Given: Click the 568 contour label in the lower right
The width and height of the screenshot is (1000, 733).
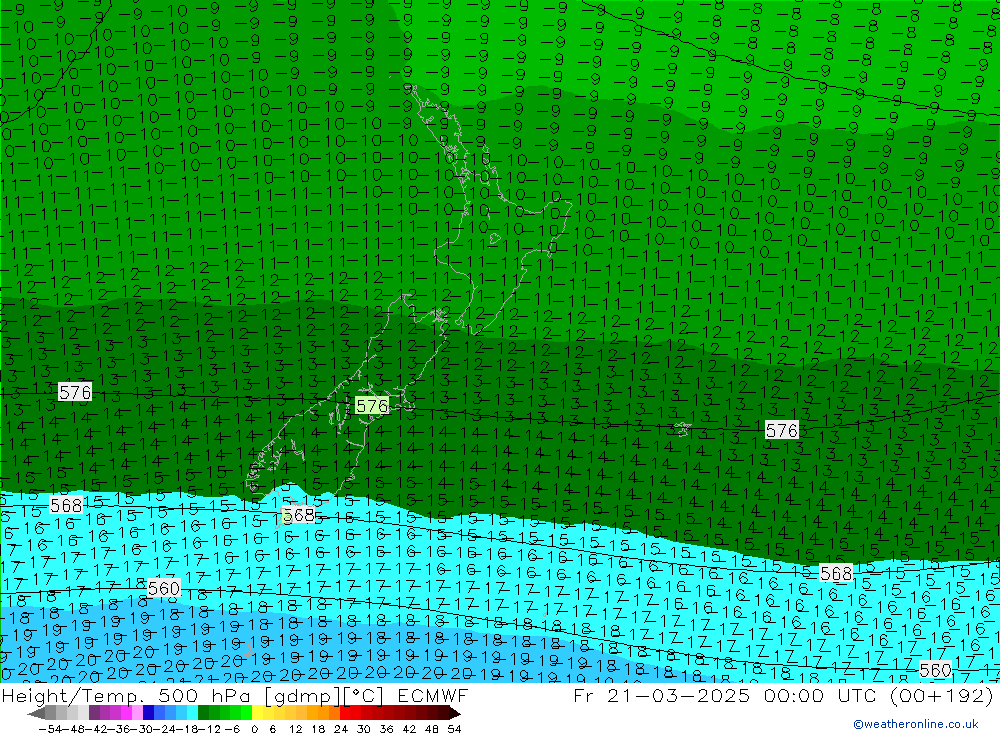Looking at the screenshot, I should 835,573.
